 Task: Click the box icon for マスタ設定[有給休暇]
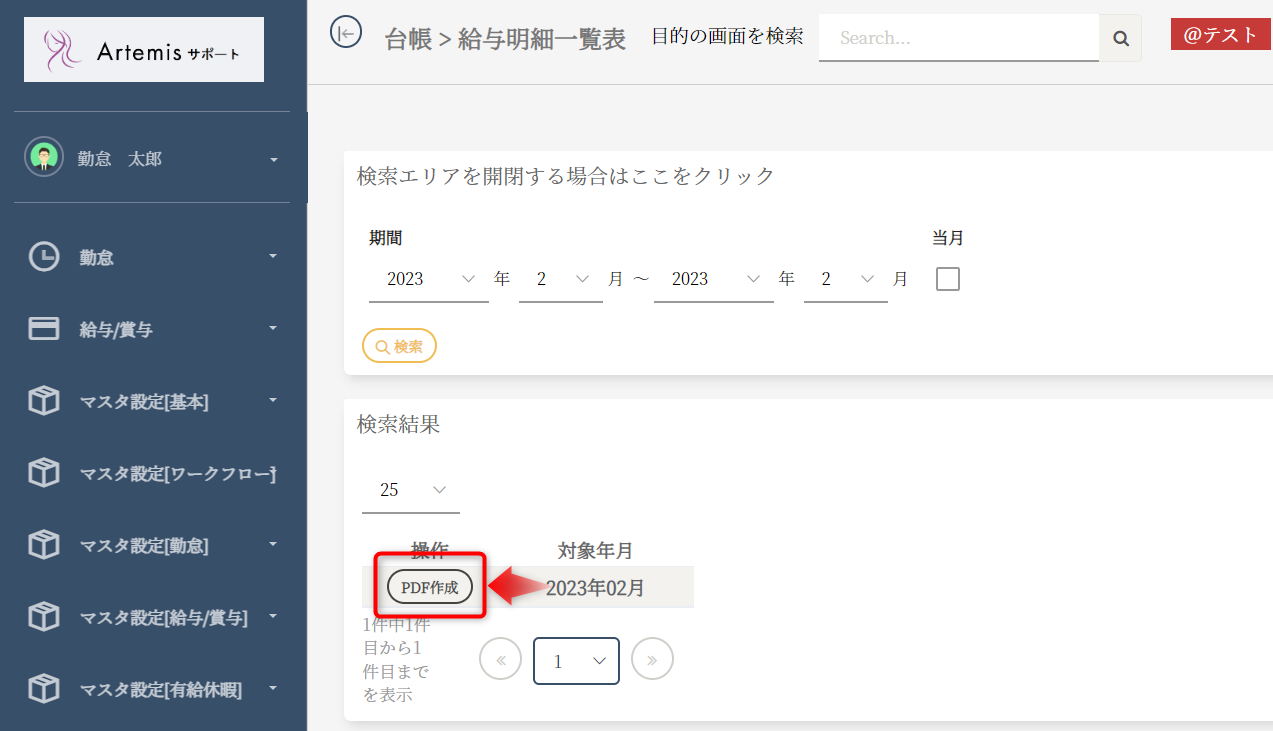pos(43,689)
